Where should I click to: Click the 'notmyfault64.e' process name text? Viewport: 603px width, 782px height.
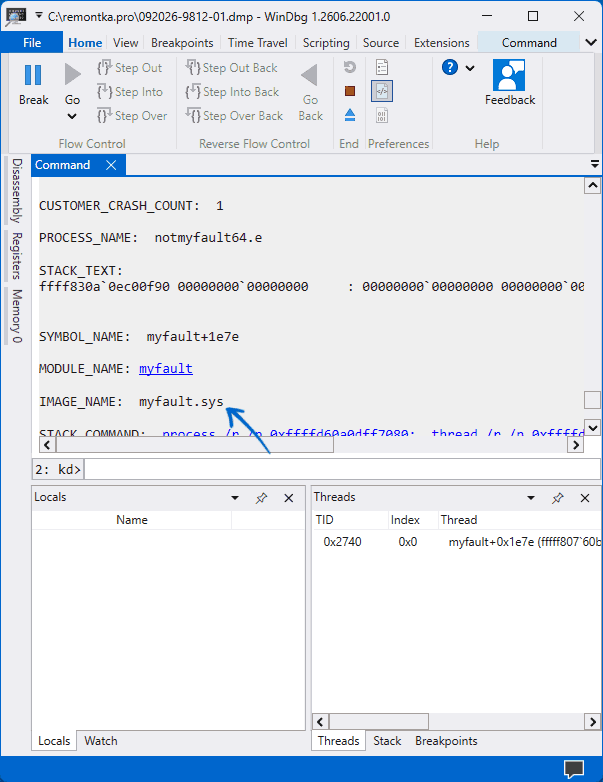tap(208, 238)
